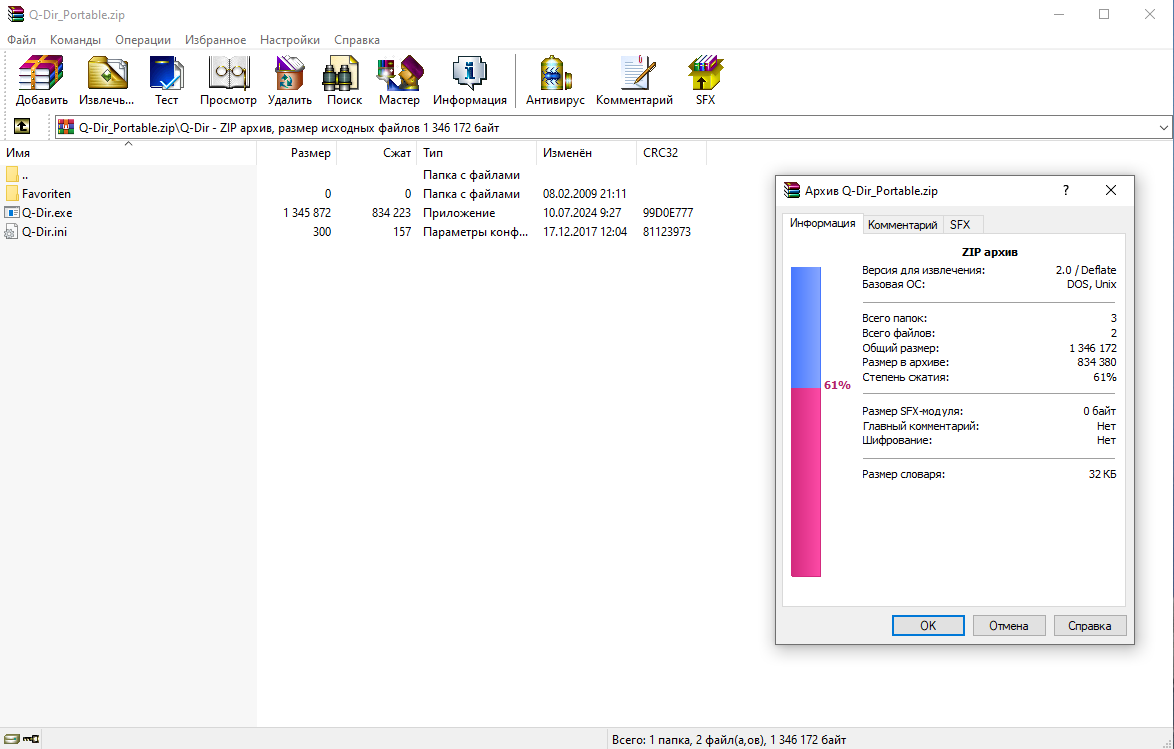
Task: Open the Просмотр (View) tool
Action: 228,73
